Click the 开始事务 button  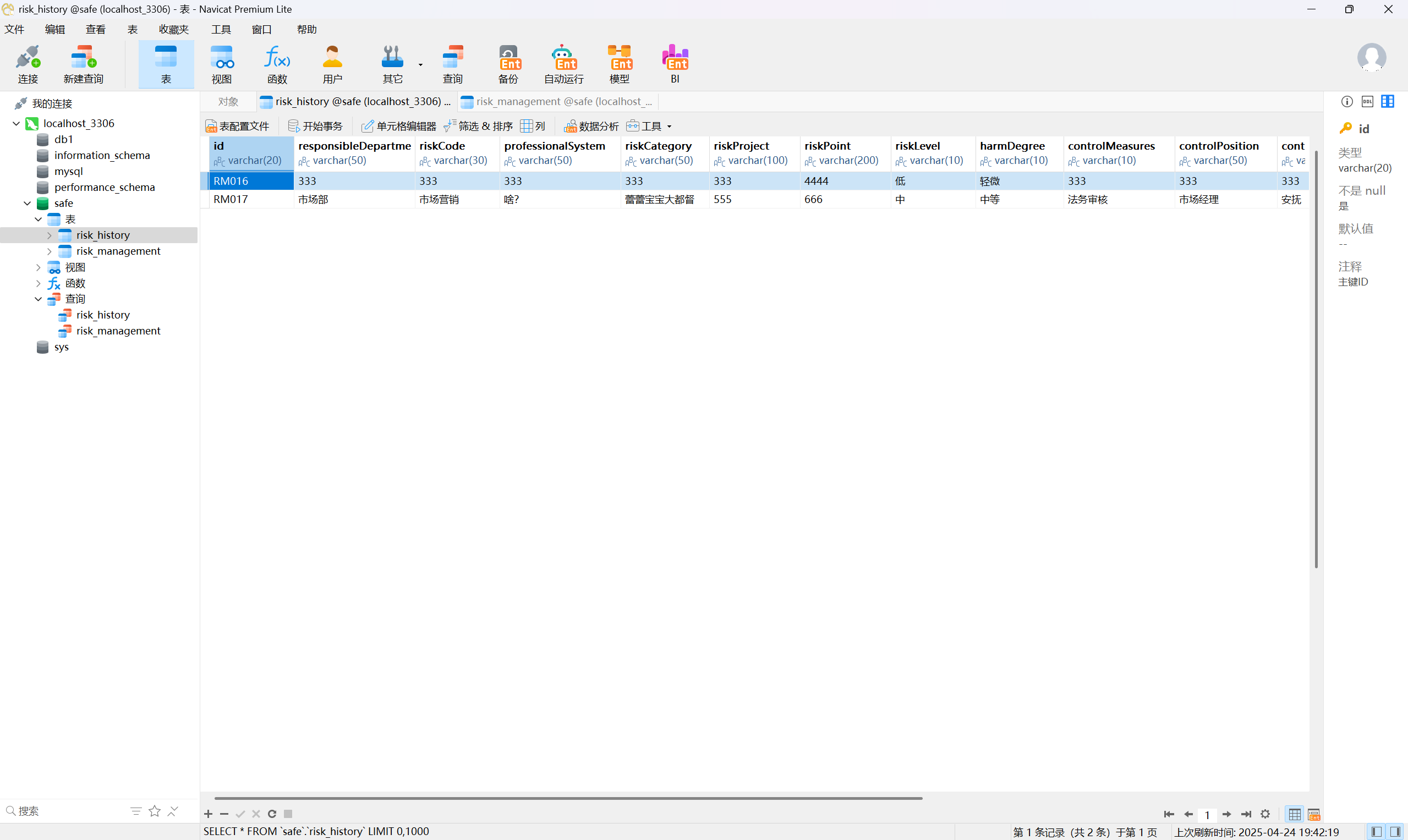click(316, 126)
